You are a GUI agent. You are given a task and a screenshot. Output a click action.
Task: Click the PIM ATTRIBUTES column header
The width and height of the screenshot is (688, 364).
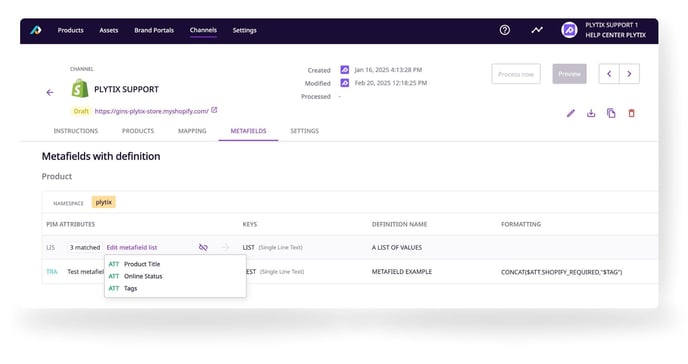71,224
